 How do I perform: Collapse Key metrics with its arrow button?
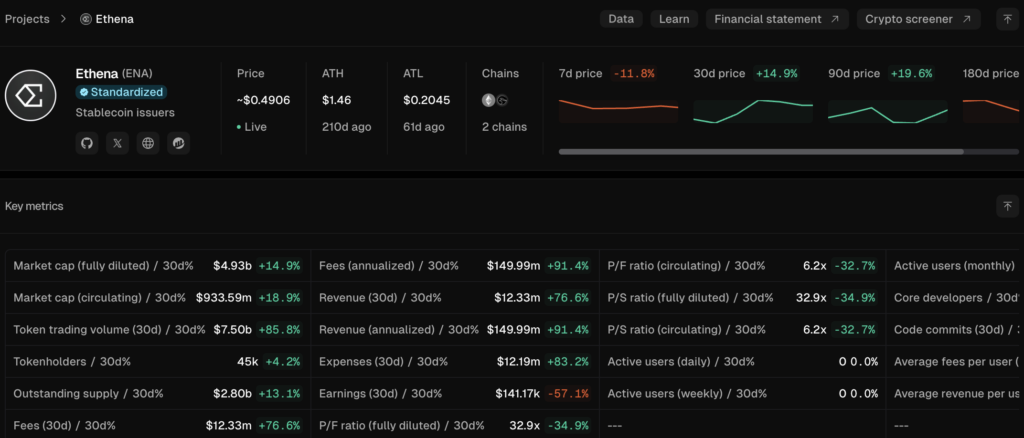1008,206
